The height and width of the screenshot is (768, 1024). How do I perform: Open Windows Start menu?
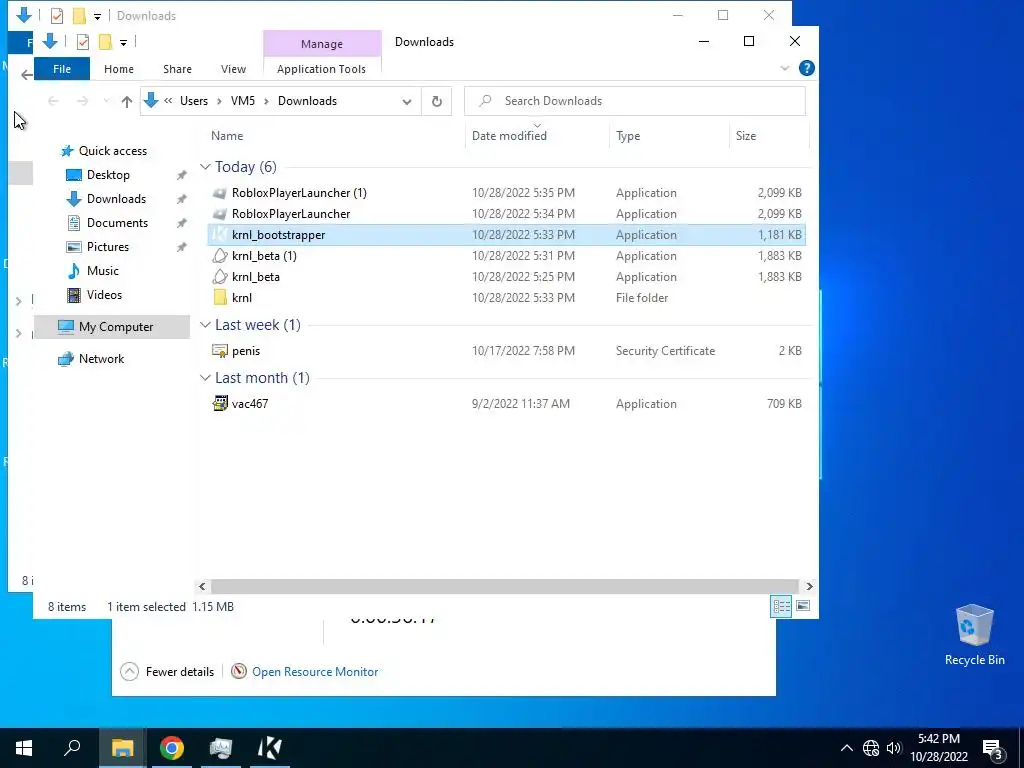pyautogui.click(x=24, y=748)
